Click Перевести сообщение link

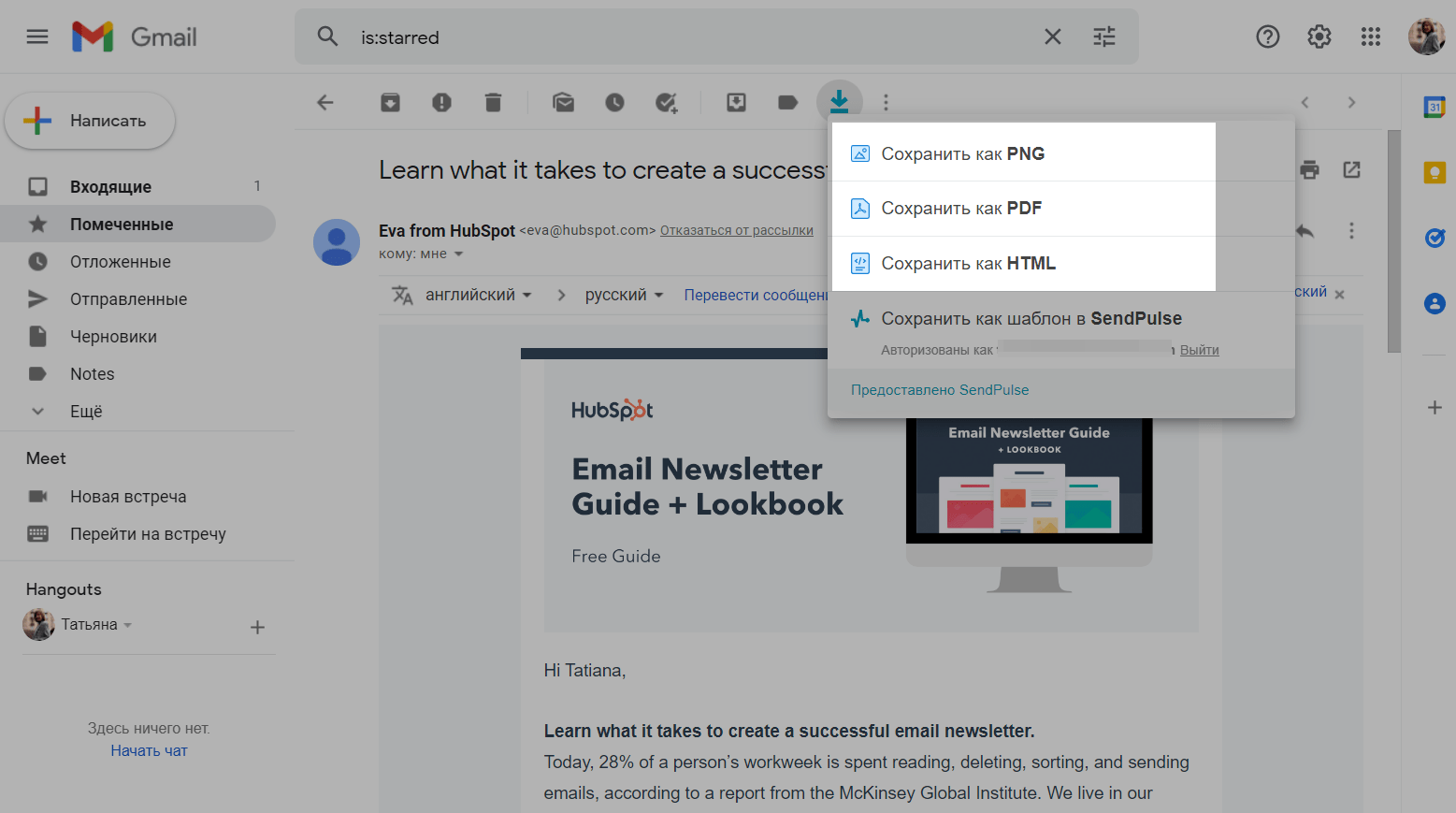click(x=756, y=295)
